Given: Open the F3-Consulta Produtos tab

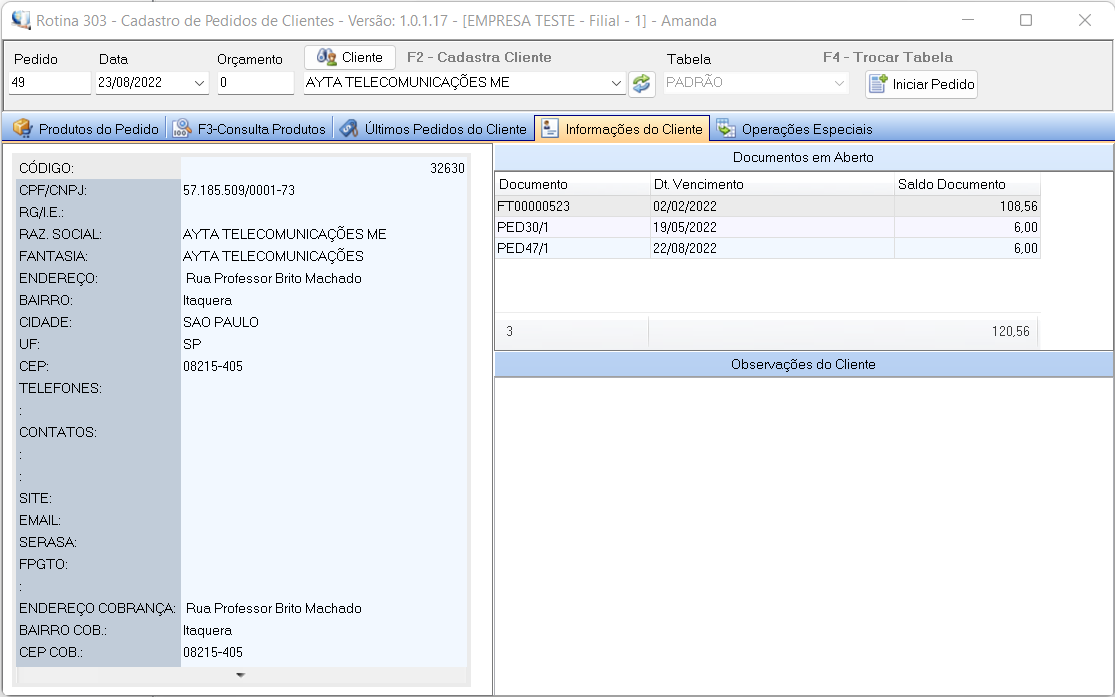Looking at the screenshot, I should 250,129.
